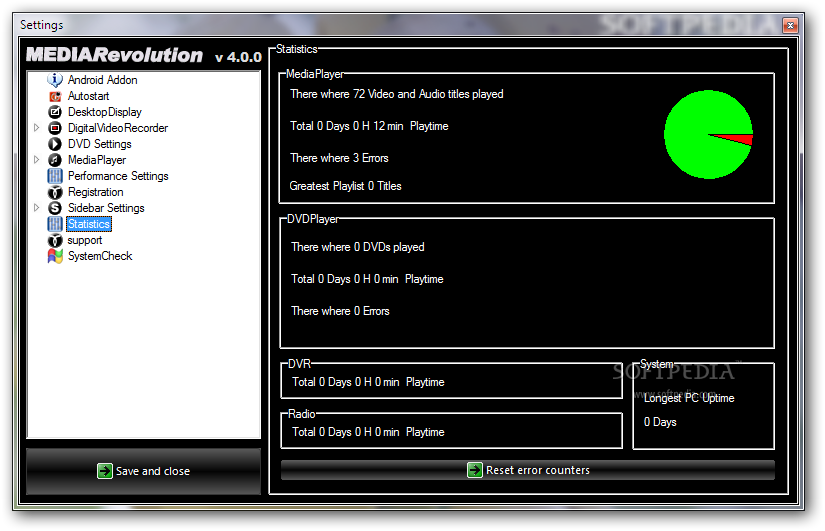Expand the DigitalVideoRecorder tree node

pyautogui.click(x=36, y=128)
